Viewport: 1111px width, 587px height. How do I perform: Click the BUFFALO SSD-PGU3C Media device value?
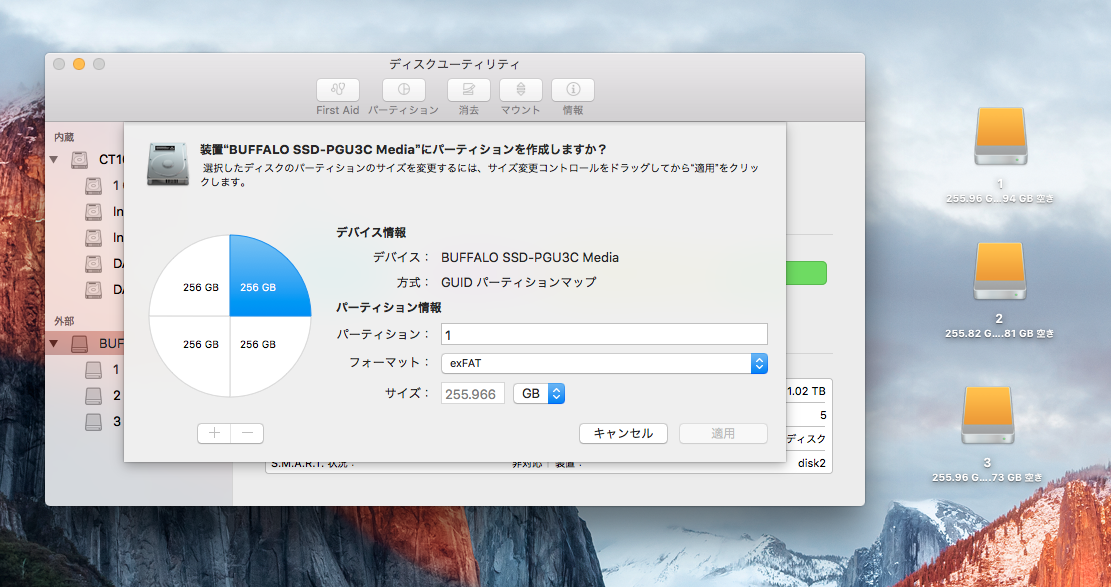point(530,257)
